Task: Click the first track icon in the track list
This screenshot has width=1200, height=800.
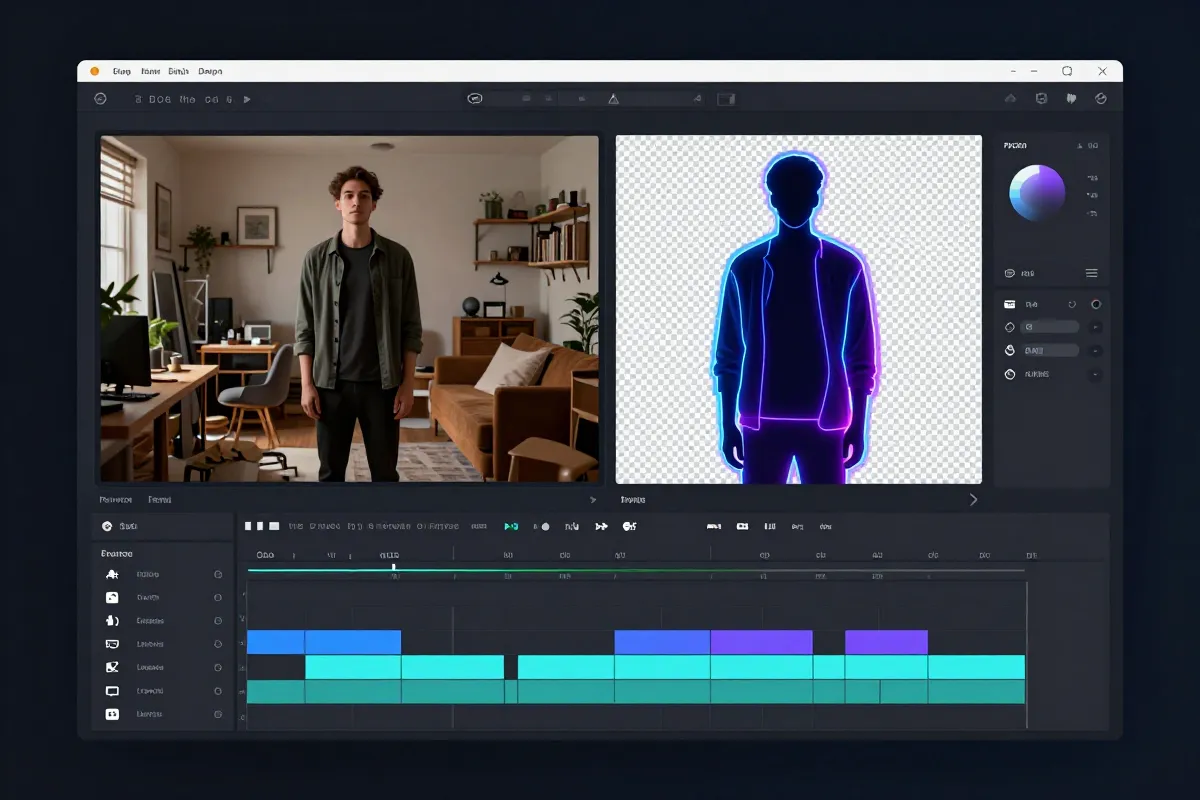Action: (x=112, y=574)
